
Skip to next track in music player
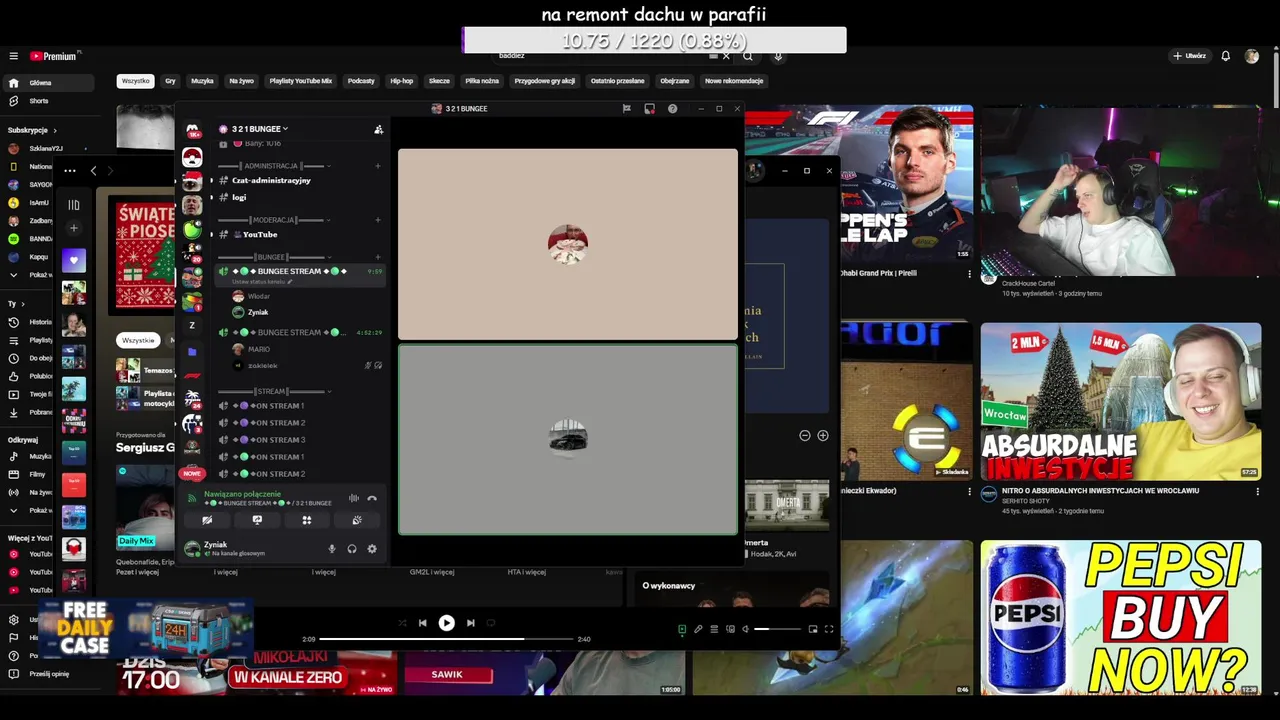click(471, 623)
